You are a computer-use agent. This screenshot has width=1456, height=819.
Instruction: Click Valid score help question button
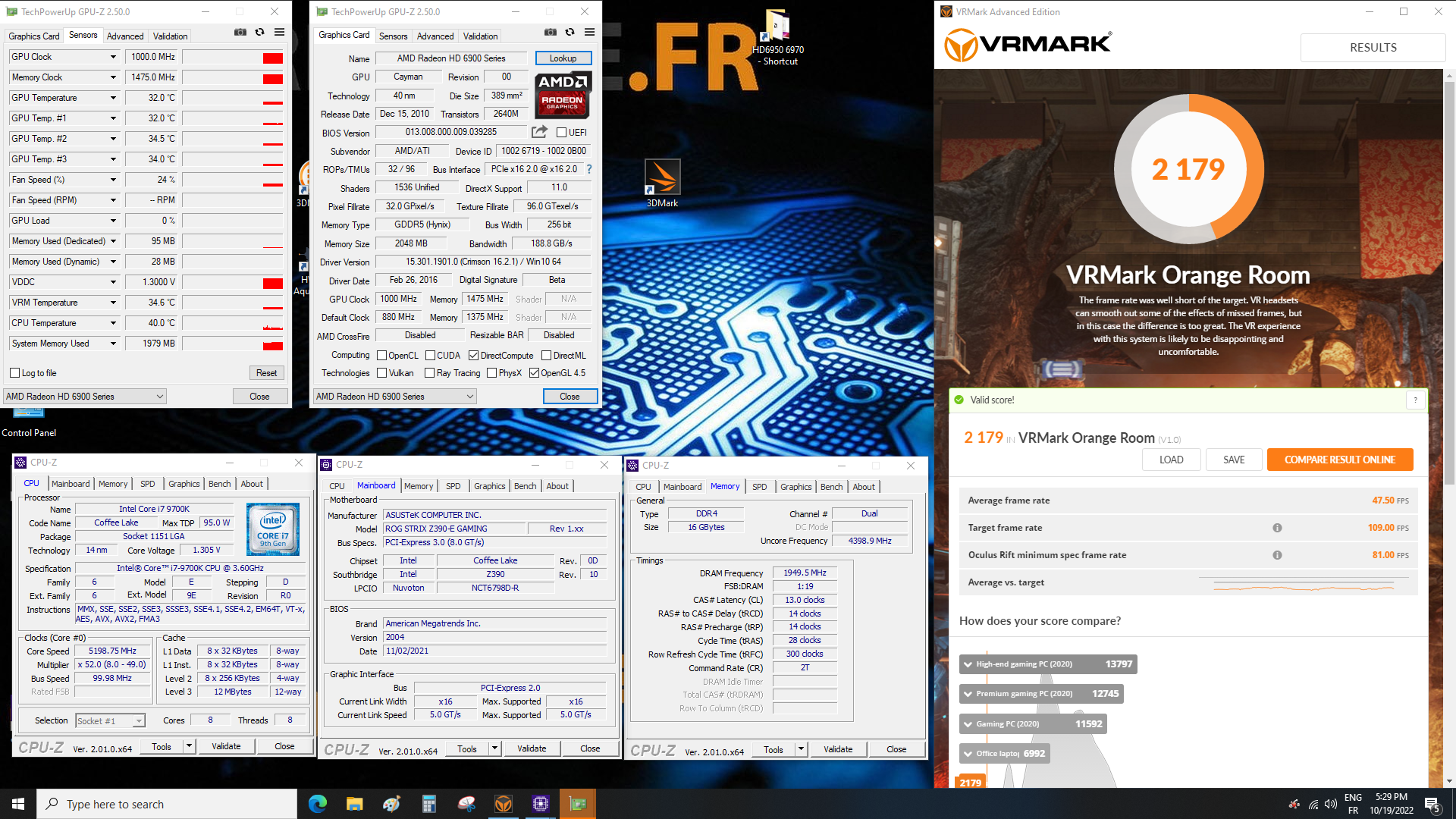click(x=1415, y=400)
